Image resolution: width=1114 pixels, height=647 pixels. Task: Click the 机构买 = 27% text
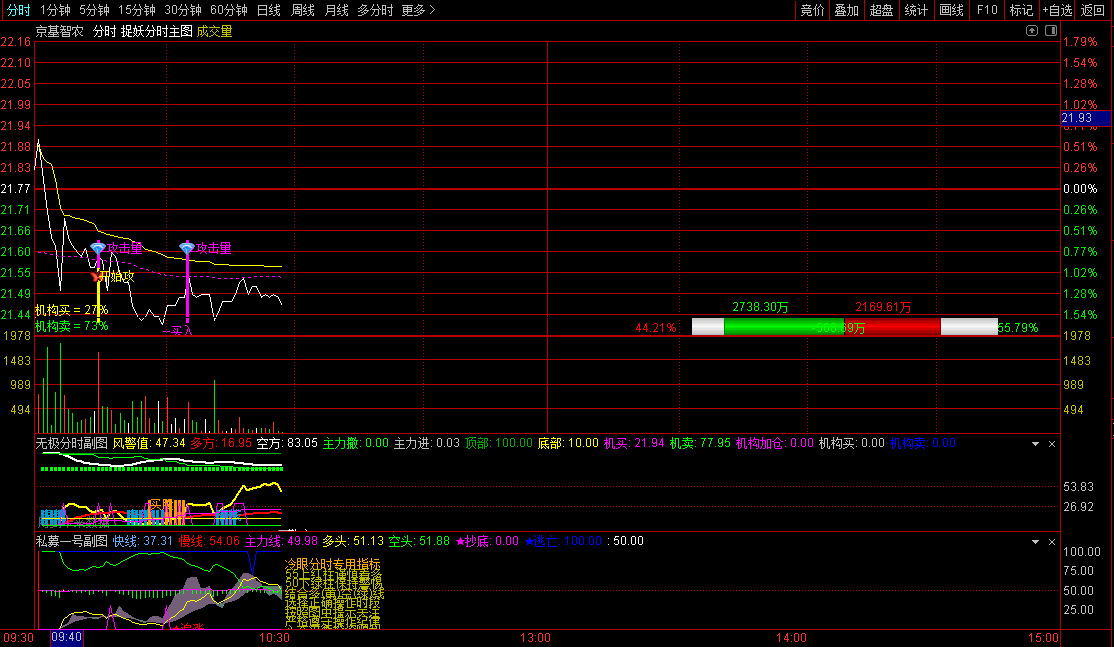coord(72,310)
